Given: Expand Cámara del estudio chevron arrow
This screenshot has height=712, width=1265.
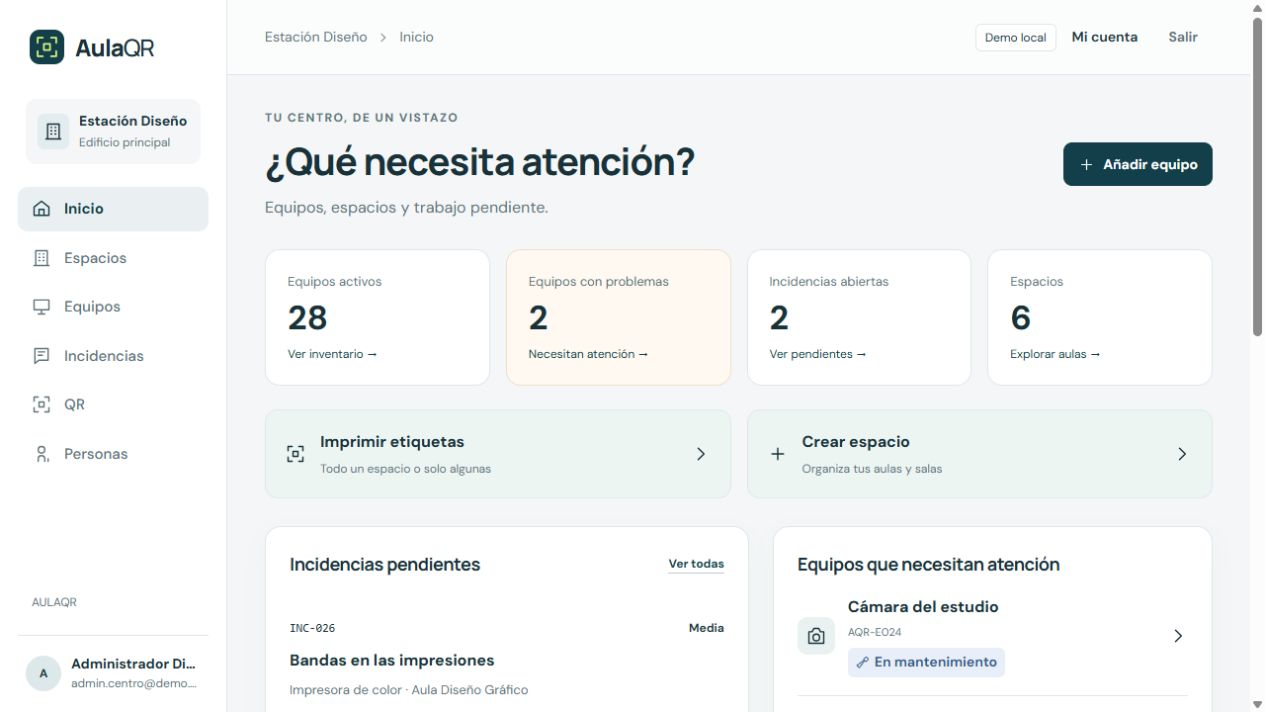Looking at the screenshot, I should tap(1178, 636).
